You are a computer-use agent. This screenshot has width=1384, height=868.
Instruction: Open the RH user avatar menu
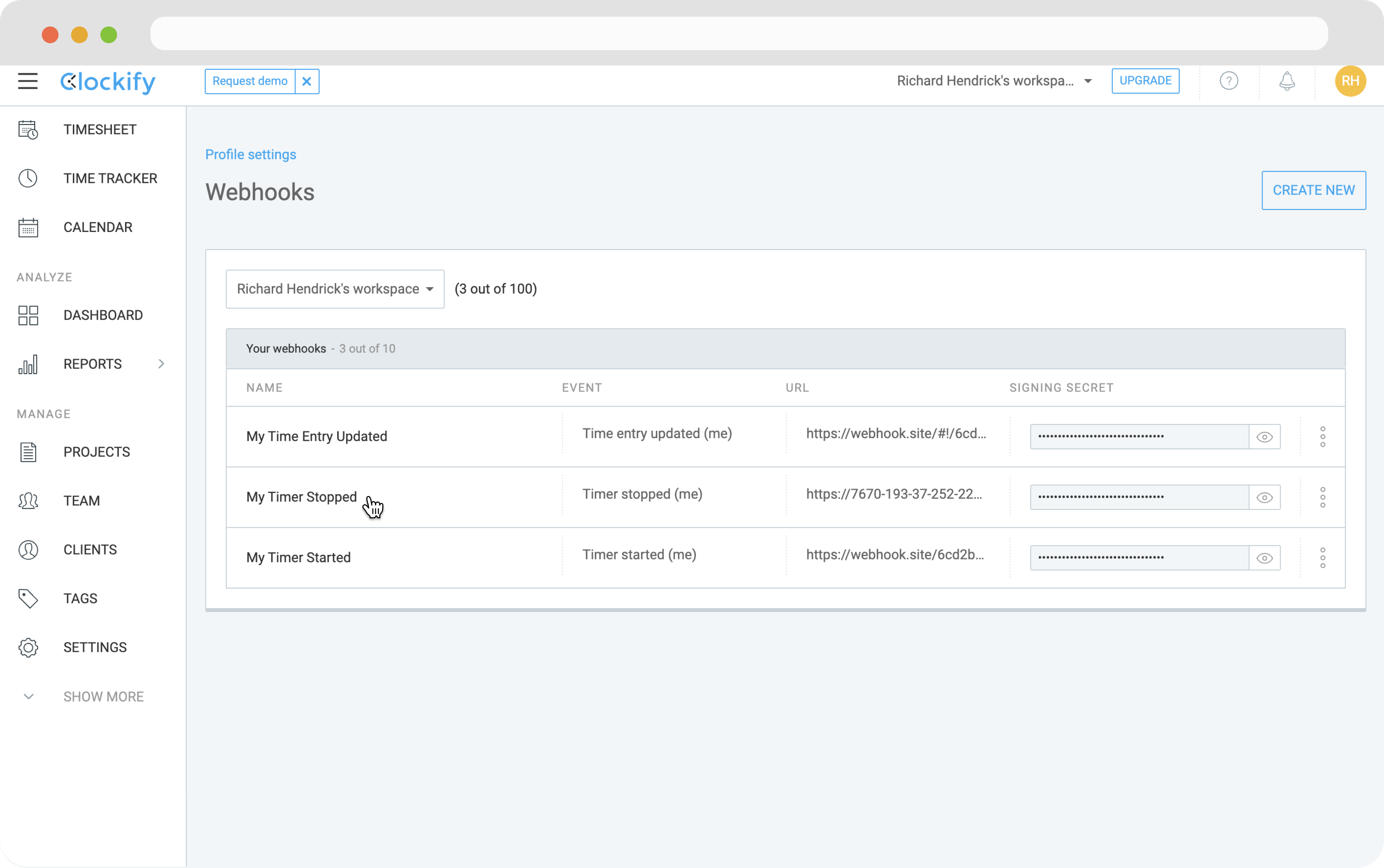coord(1350,81)
